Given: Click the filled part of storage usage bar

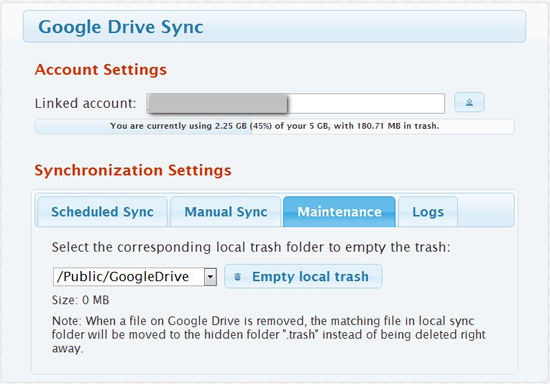Looking at the screenshot, I should point(143,126).
